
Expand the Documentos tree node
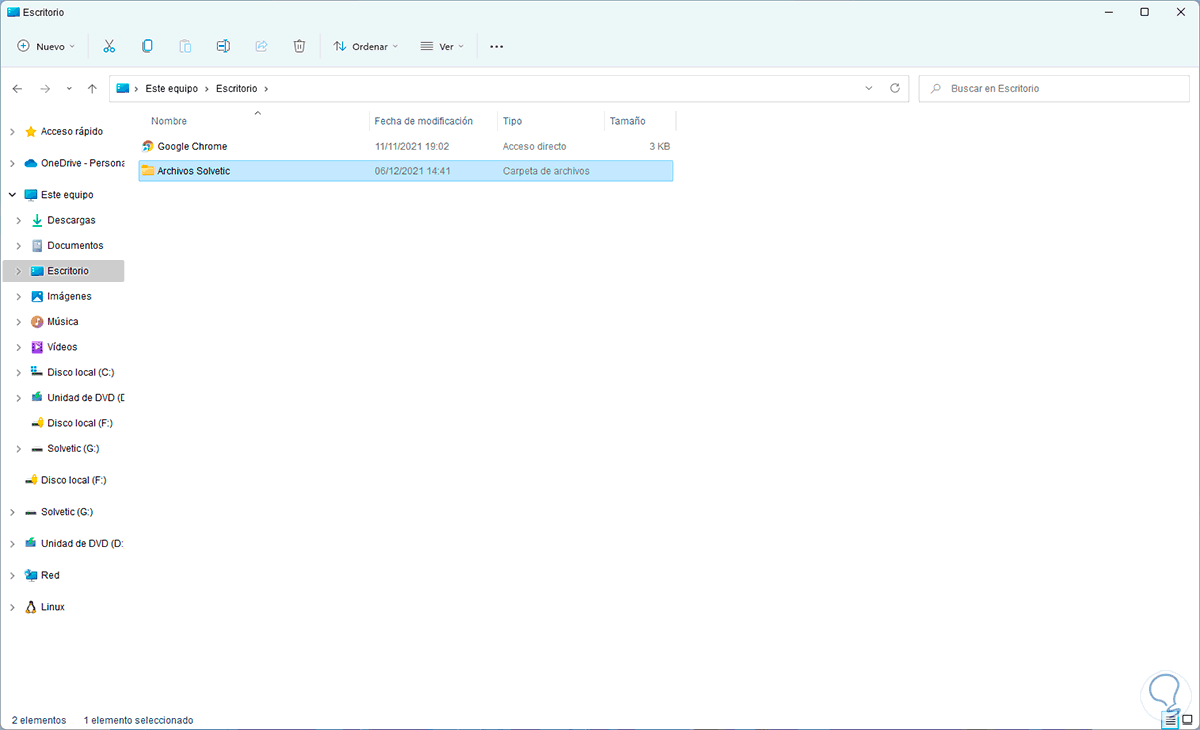(x=19, y=245)
